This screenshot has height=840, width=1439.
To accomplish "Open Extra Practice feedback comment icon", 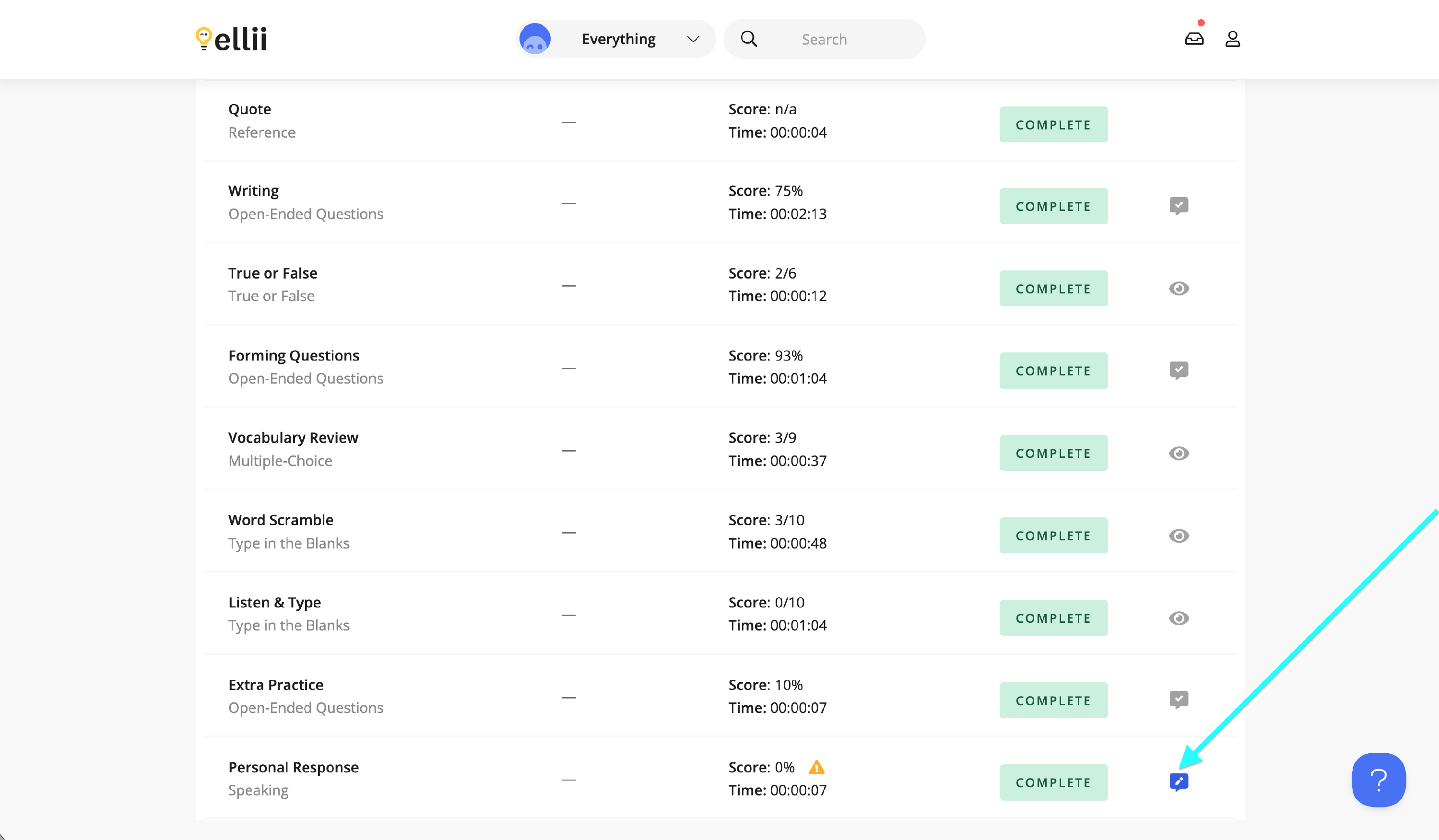I will coord(1179,699).
